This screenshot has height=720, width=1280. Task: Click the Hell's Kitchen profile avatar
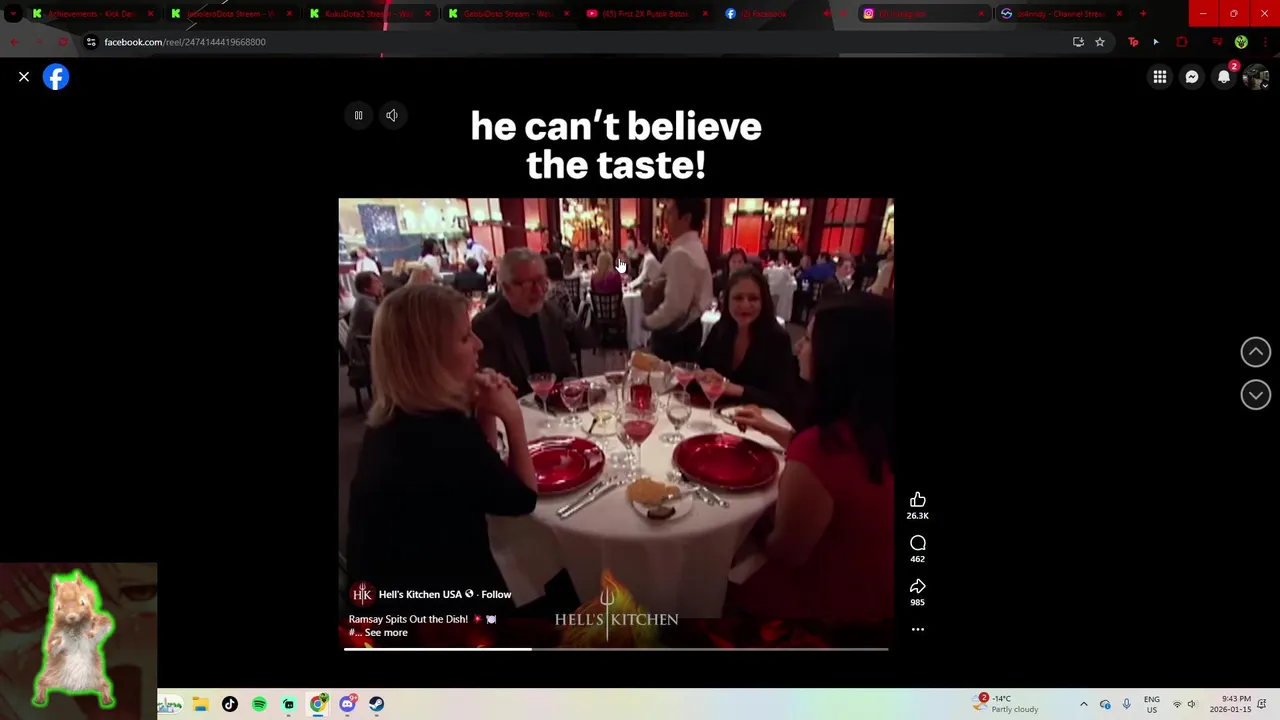pyautogui.click(x=362, y=595)
